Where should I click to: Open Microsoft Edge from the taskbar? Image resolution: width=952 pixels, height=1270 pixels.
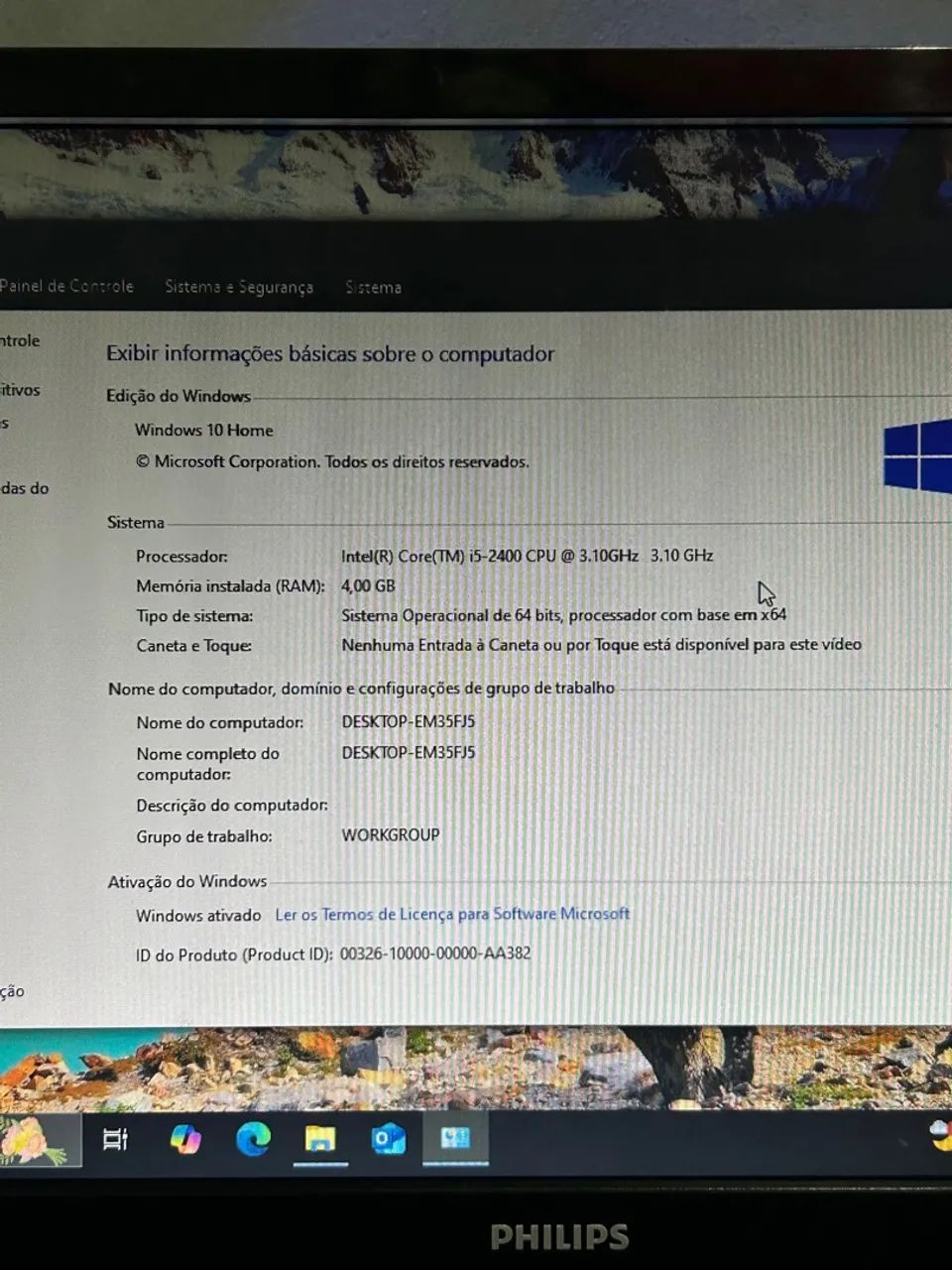[253, 1139]
